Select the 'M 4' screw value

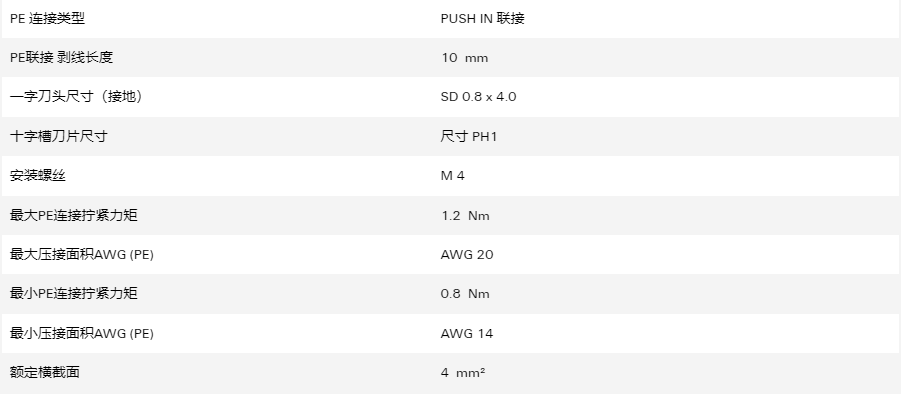(452, 176)
